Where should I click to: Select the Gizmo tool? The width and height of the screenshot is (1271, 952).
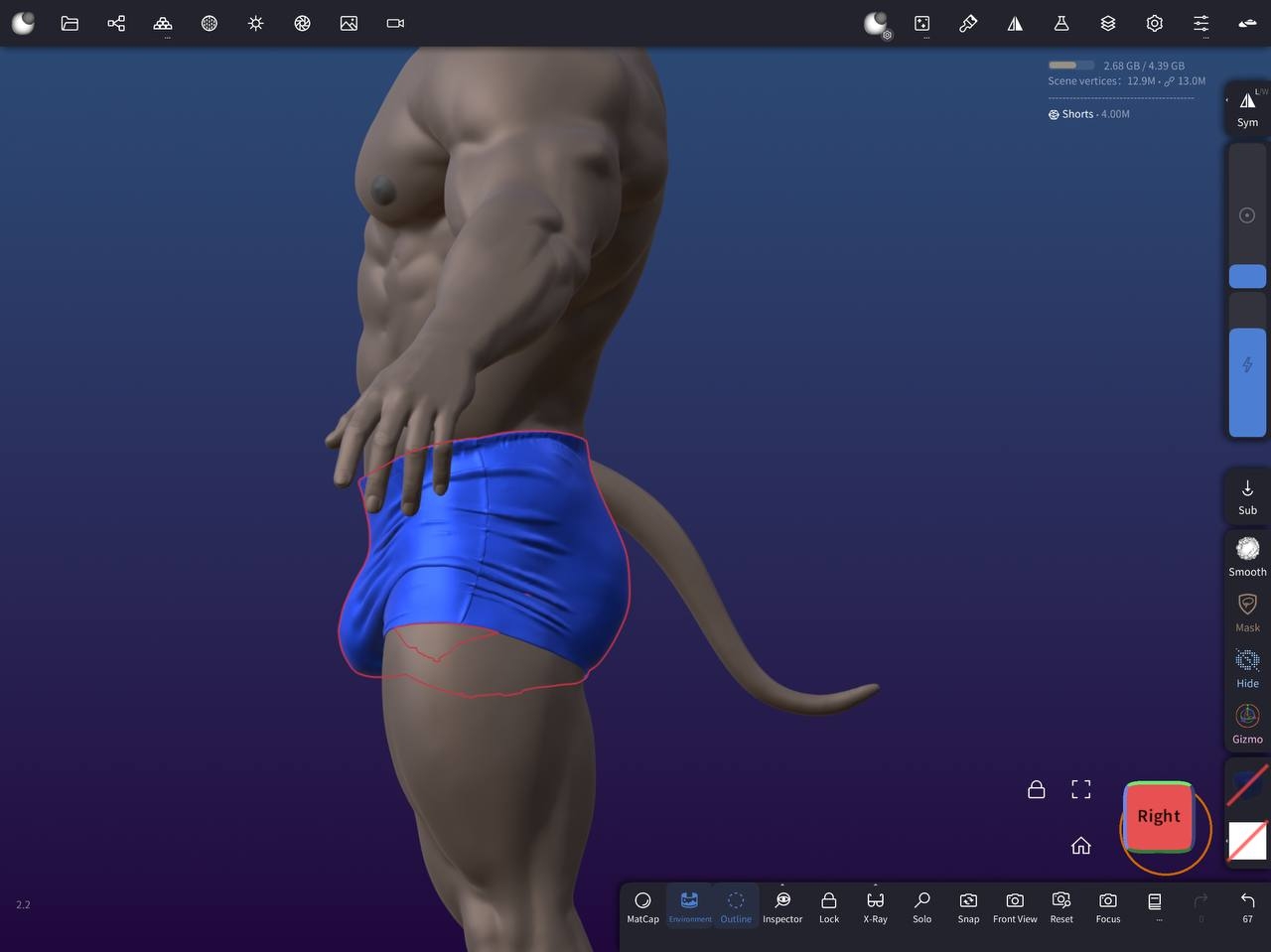pyautogui.click(x=1247, y=723)
